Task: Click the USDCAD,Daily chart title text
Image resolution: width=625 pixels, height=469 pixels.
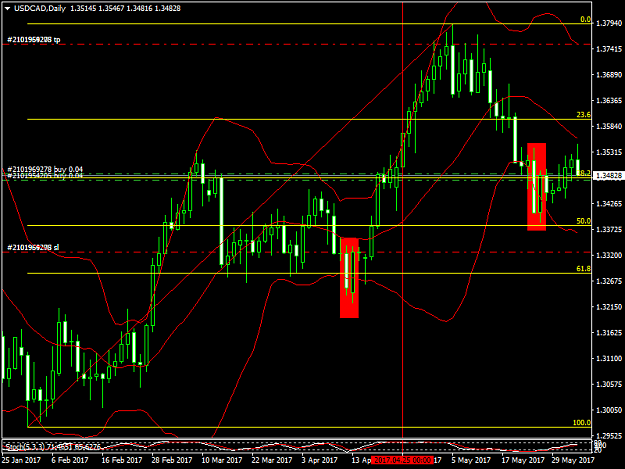Action: click(x=40, y=8)
